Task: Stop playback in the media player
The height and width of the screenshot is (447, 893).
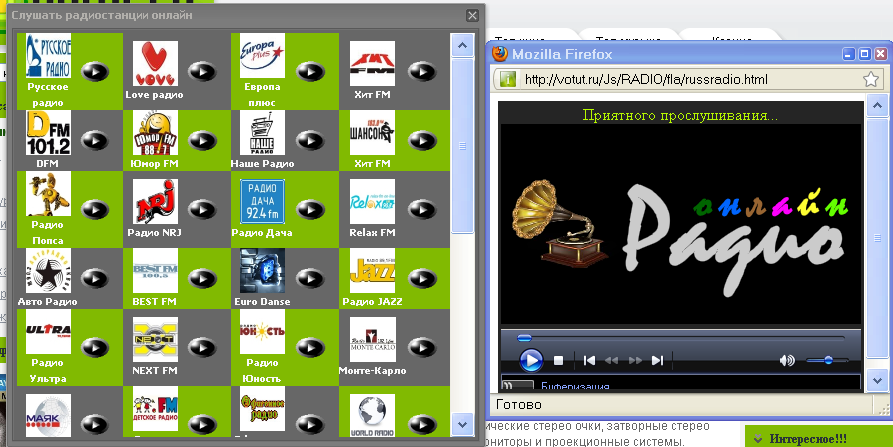Action: pos(559,360)
